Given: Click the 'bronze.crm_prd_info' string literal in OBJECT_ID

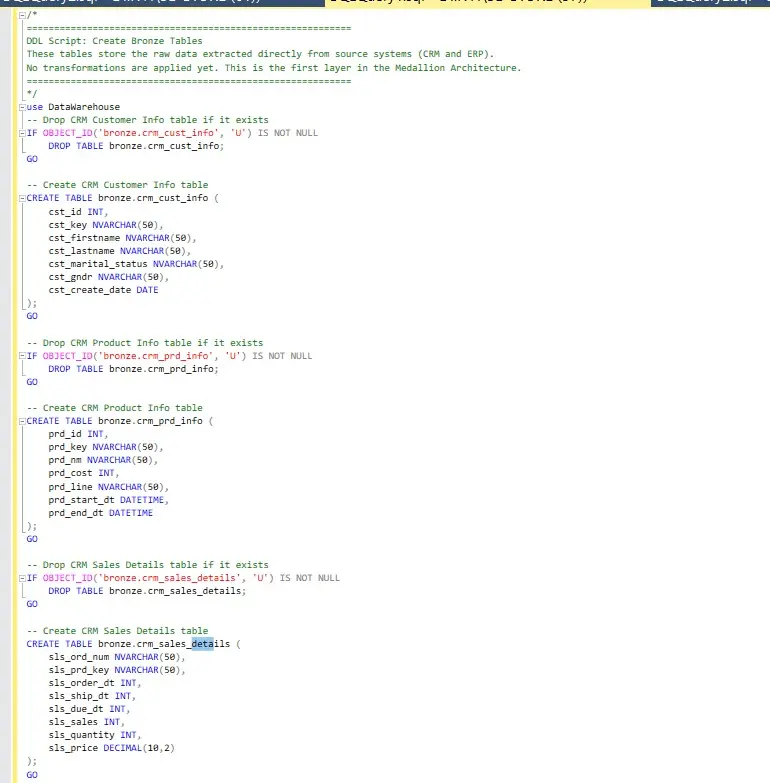Looking at the screenshot, I should pos(158,356).
